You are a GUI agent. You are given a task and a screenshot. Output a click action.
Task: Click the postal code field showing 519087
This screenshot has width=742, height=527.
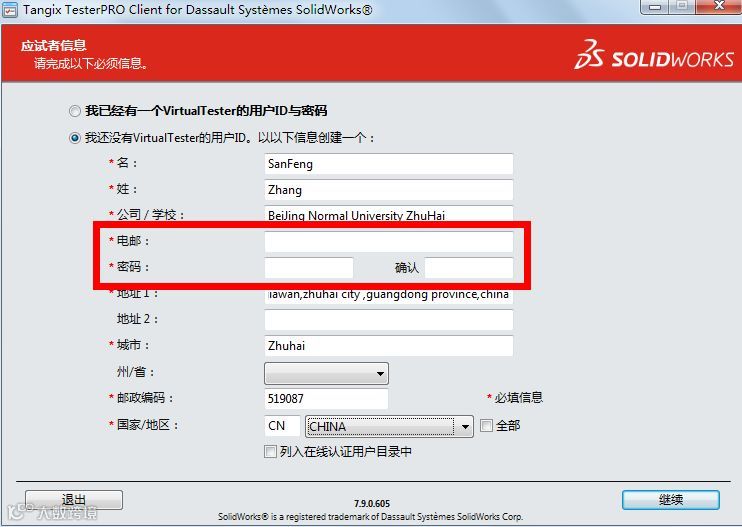click(327, 399)
